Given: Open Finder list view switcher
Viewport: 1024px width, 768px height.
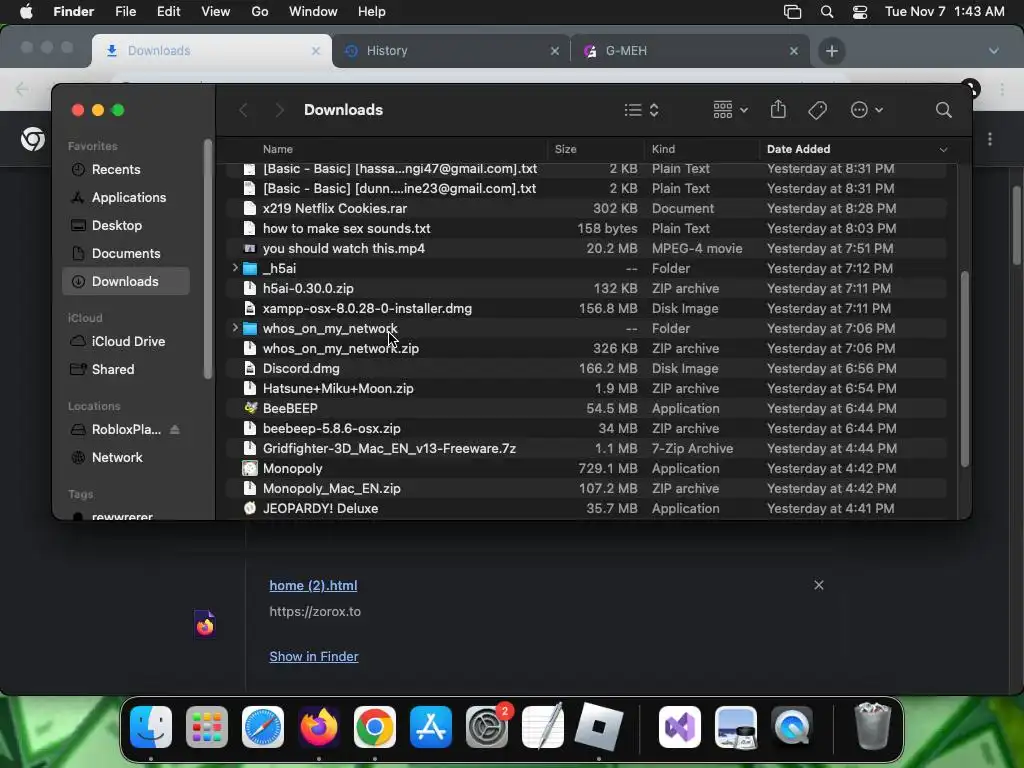Looking at the screenshot, I should tap(641, 110).
